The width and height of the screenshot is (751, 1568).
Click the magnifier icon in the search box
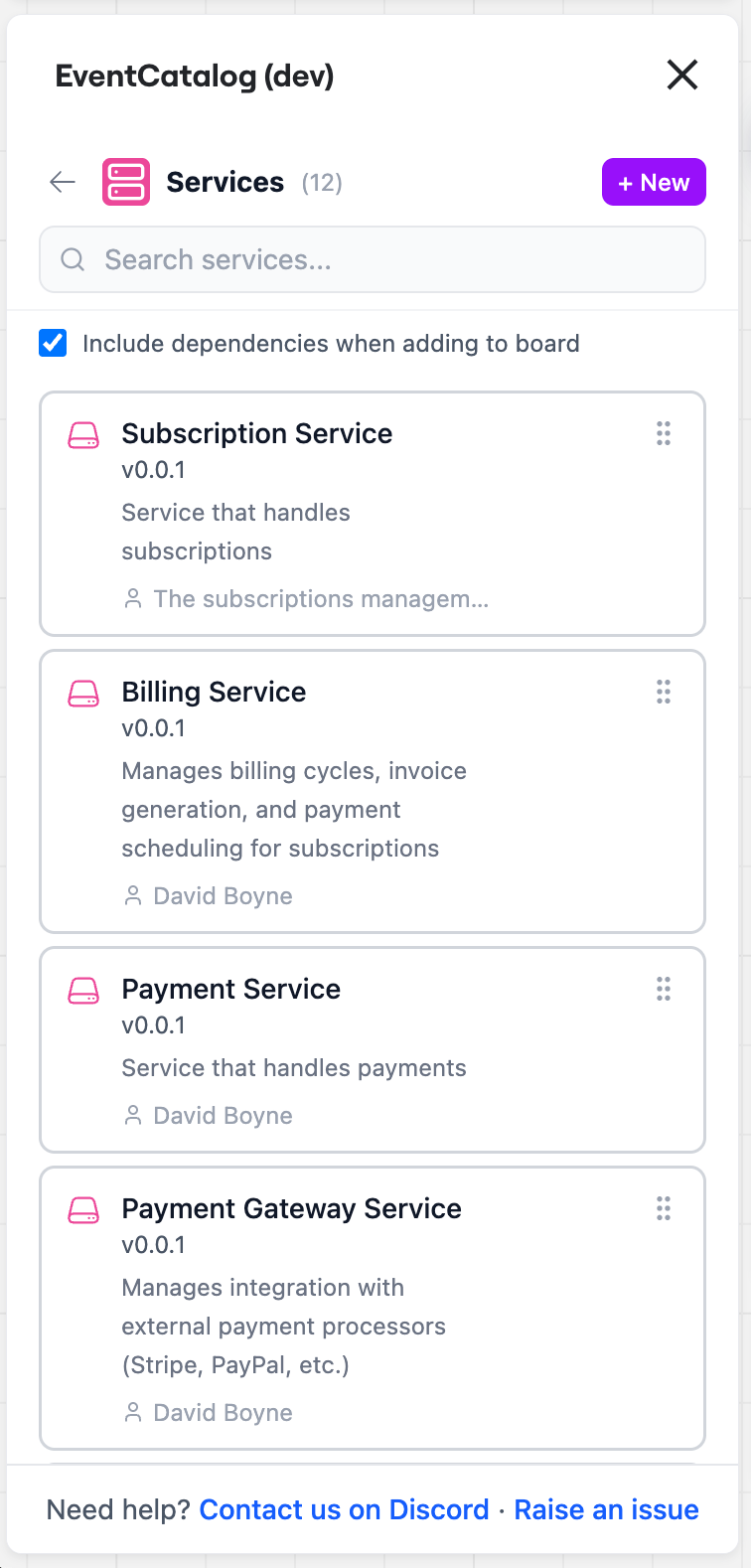pyautogui.click(x=73, y=259)
